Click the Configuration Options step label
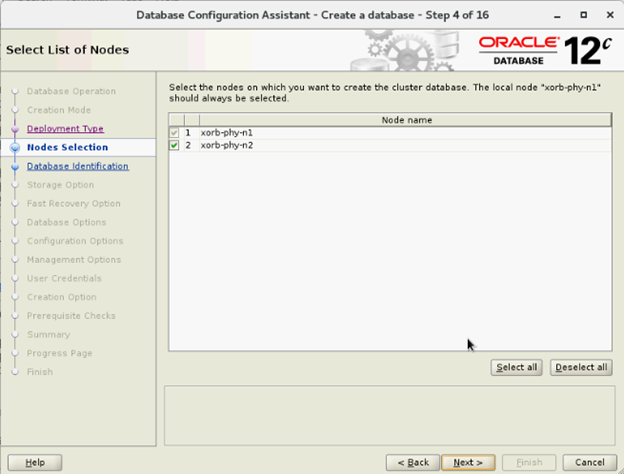Image resolution: width=624 pixels, height=474 pixels. tap(75, 241)
